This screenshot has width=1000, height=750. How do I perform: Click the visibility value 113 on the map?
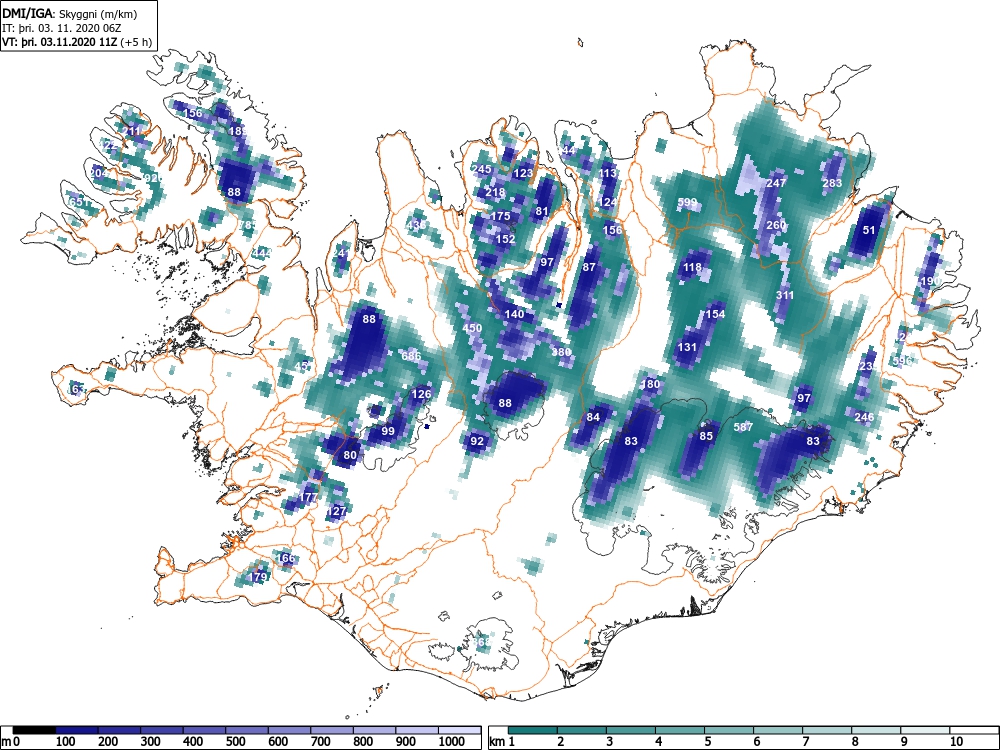pyautogui.click(x=608, y=173)
